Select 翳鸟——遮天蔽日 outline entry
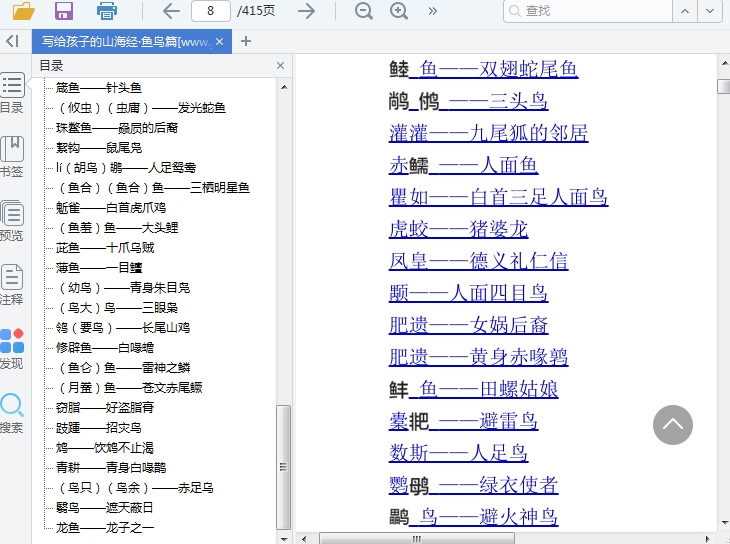 click(104, 508)
